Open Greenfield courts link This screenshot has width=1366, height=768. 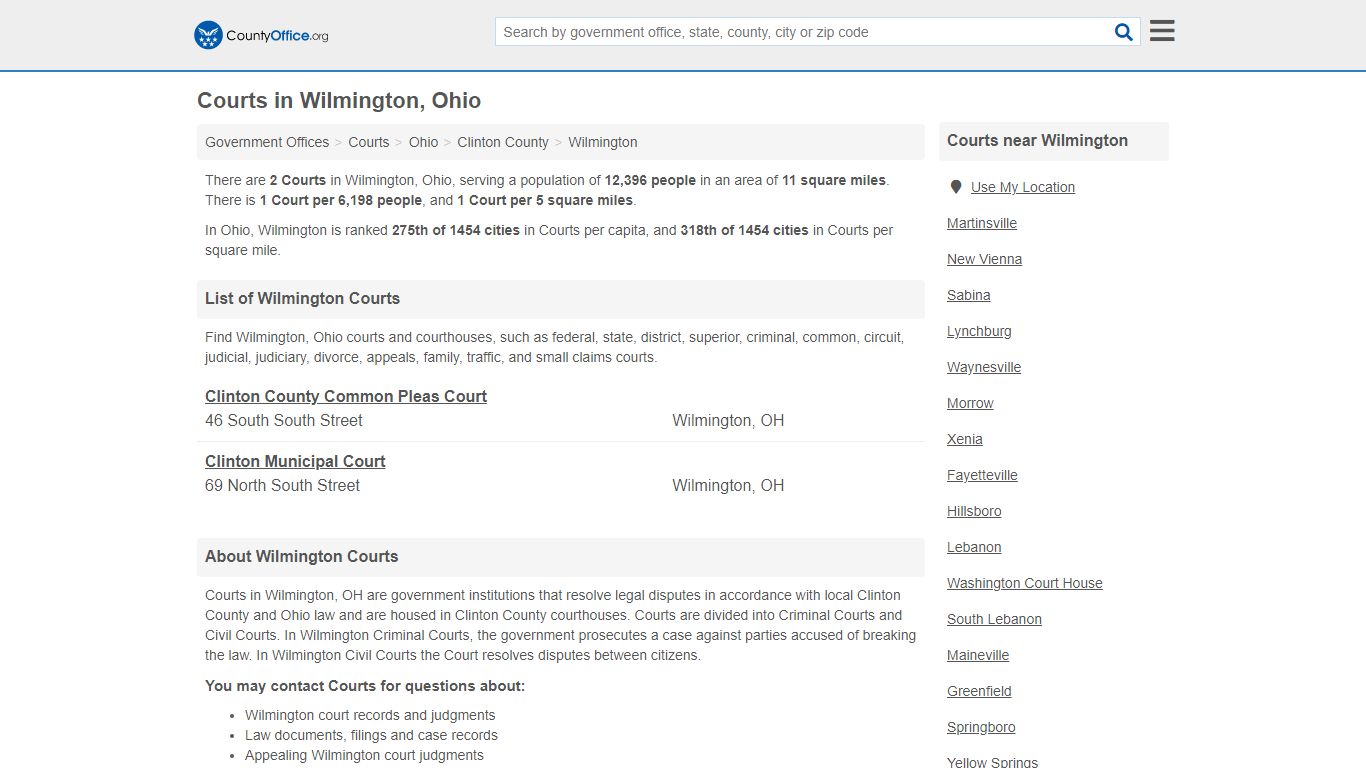(979, 691)
